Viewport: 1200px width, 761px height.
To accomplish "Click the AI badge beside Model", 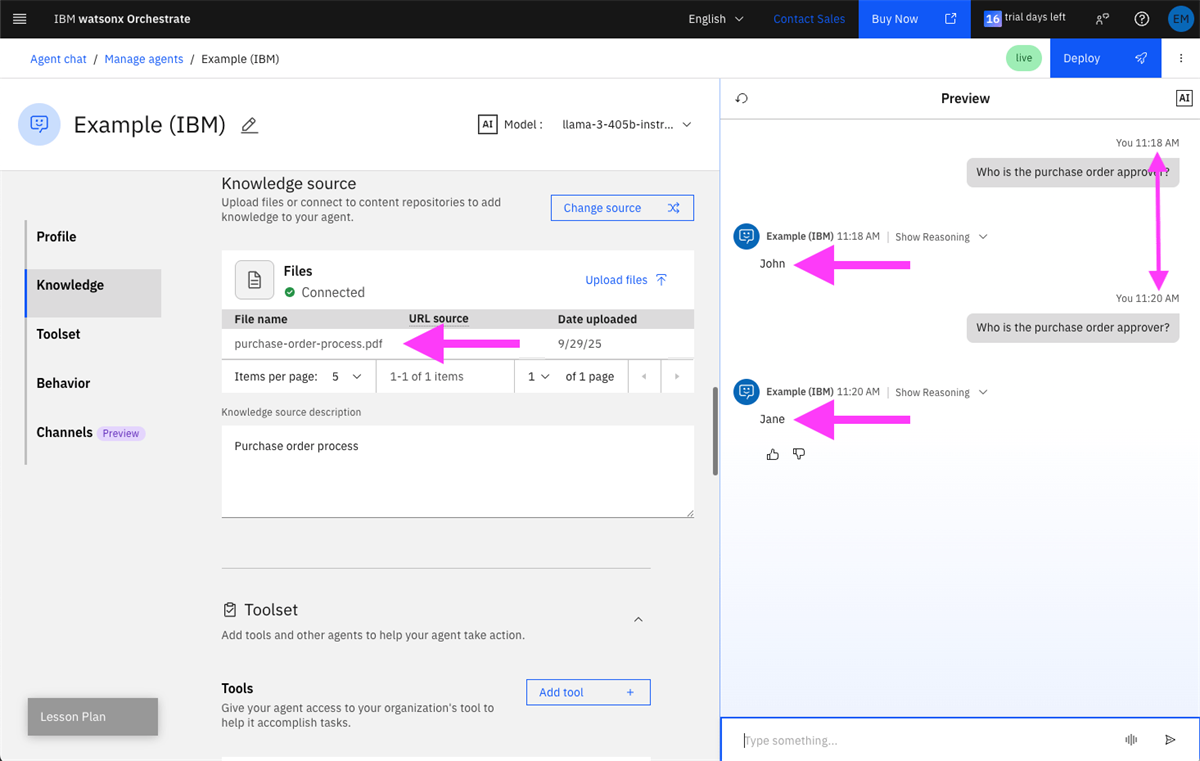I will pos(487,125).
